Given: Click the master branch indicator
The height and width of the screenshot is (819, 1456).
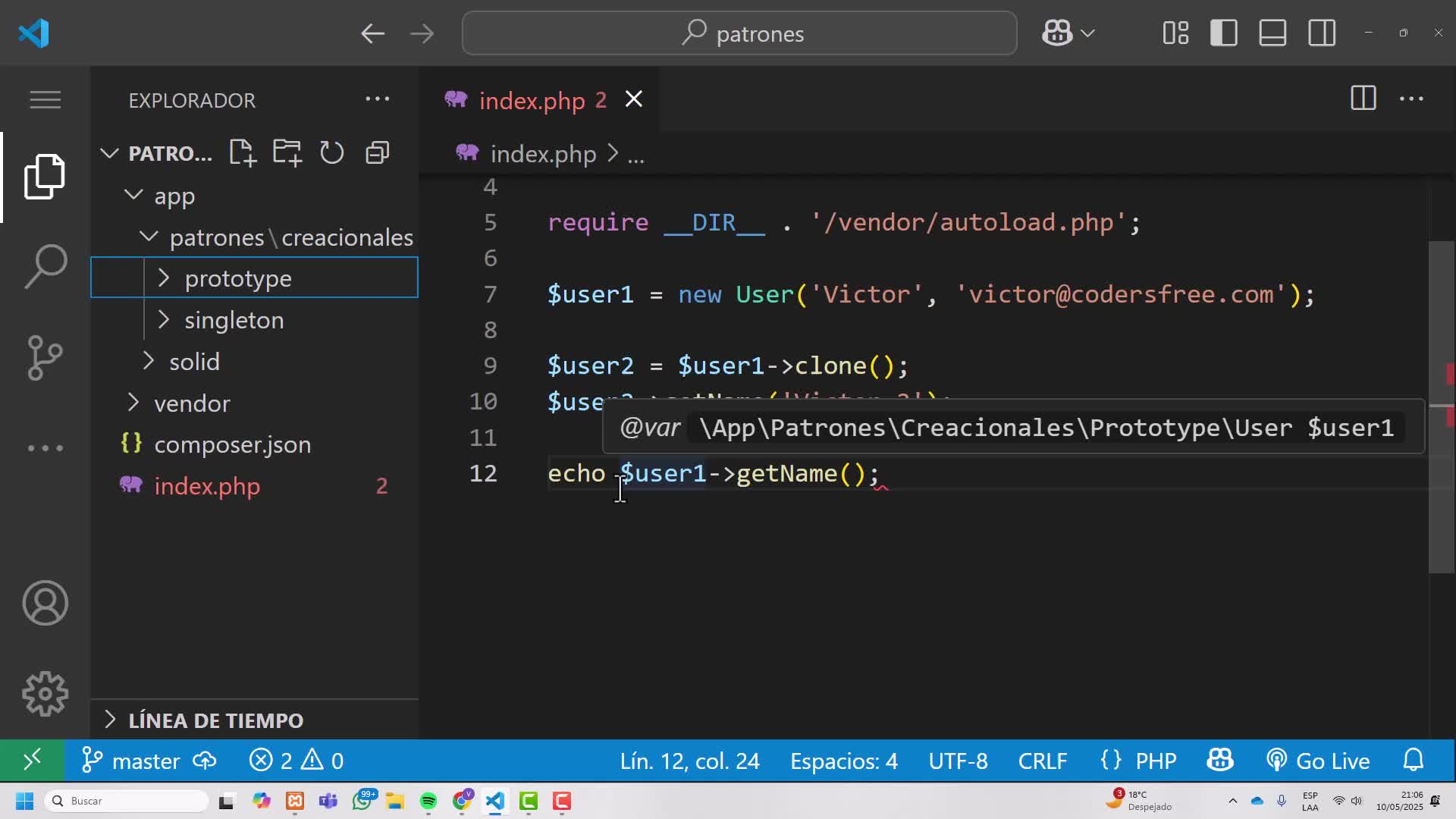Looking at the screenshot, I should click(x=130, y=761).
